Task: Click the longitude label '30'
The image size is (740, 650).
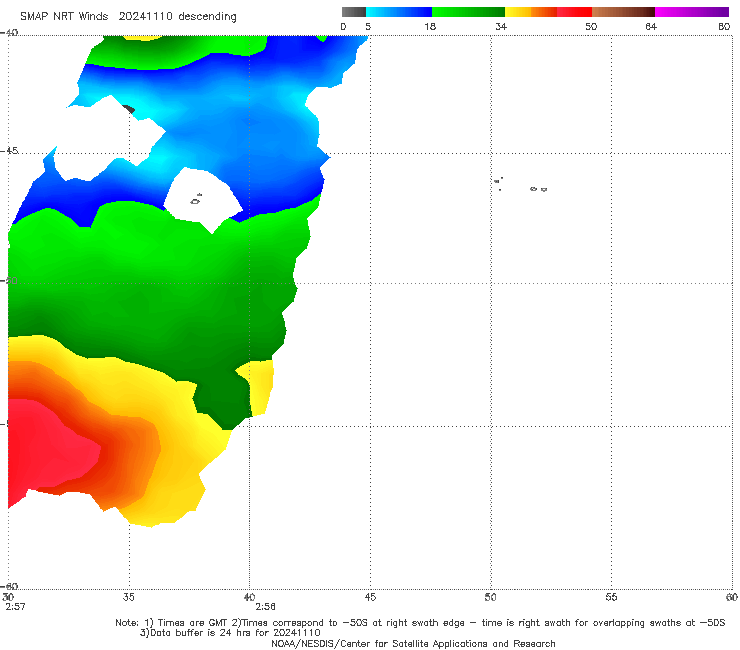Action: coord(8,597)
